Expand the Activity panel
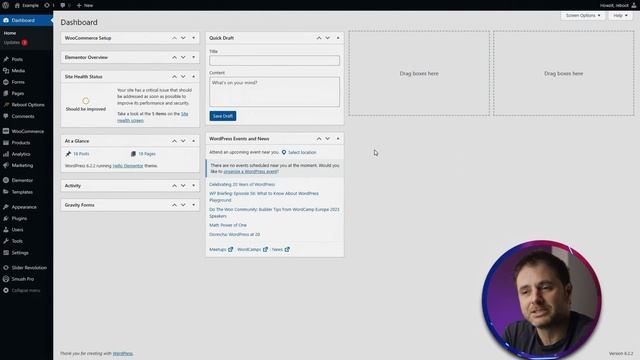640x360 pixels. click(193, 186)
